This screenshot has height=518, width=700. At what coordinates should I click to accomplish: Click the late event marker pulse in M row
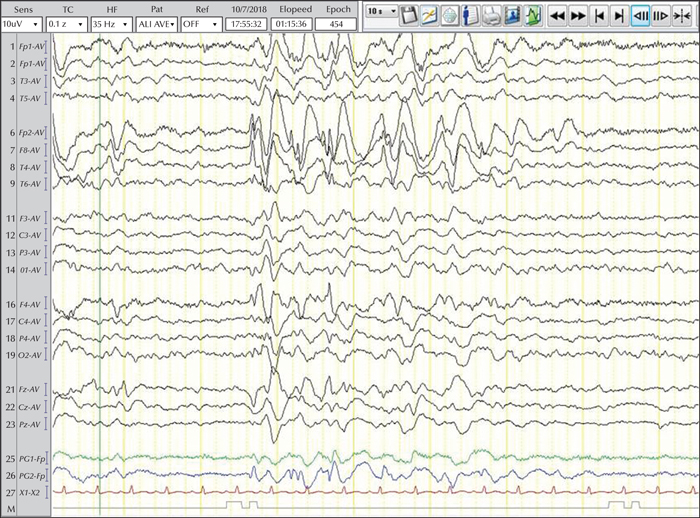pos(616,505)
